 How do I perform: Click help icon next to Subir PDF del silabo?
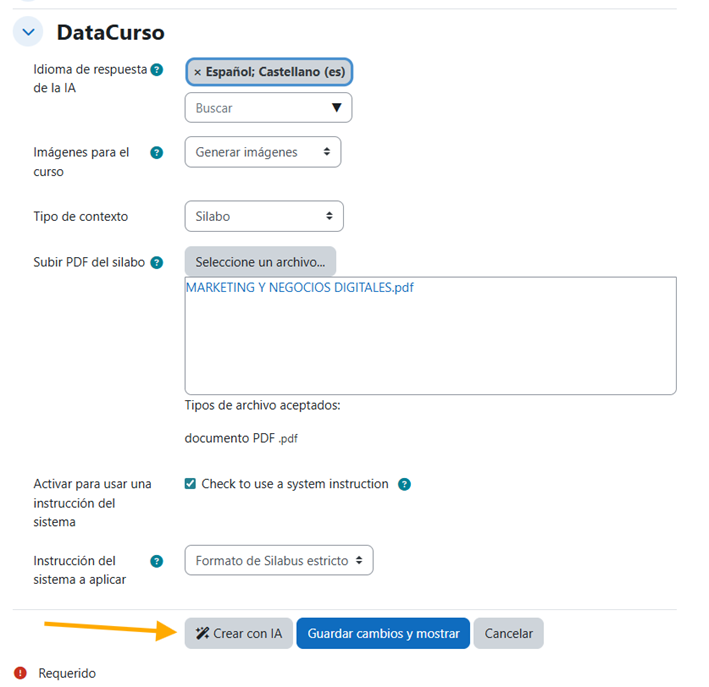point(156,263)
